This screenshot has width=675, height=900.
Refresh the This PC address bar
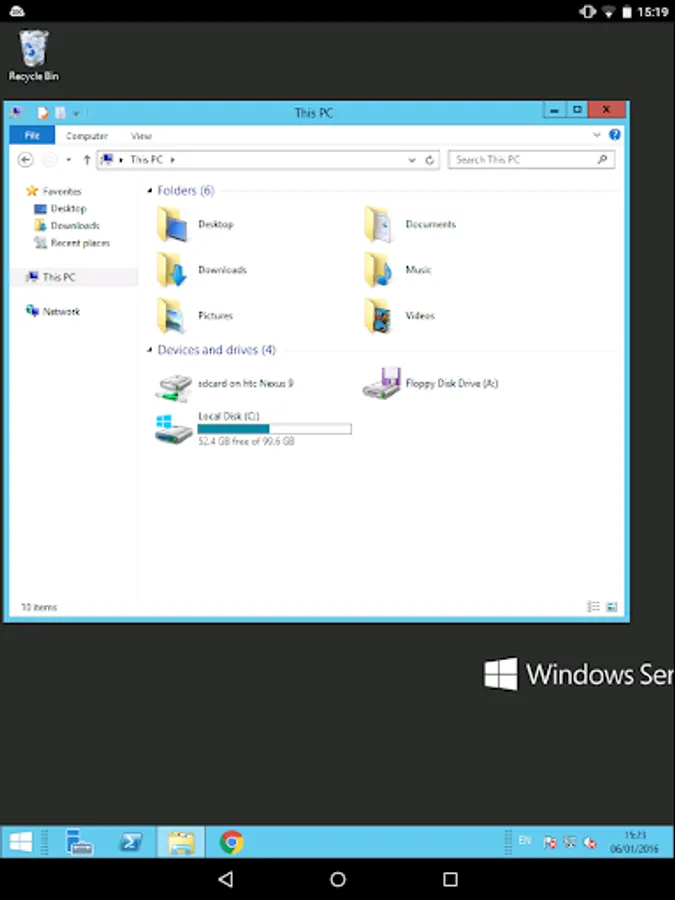pyautogui.click(x=429, y=160)
